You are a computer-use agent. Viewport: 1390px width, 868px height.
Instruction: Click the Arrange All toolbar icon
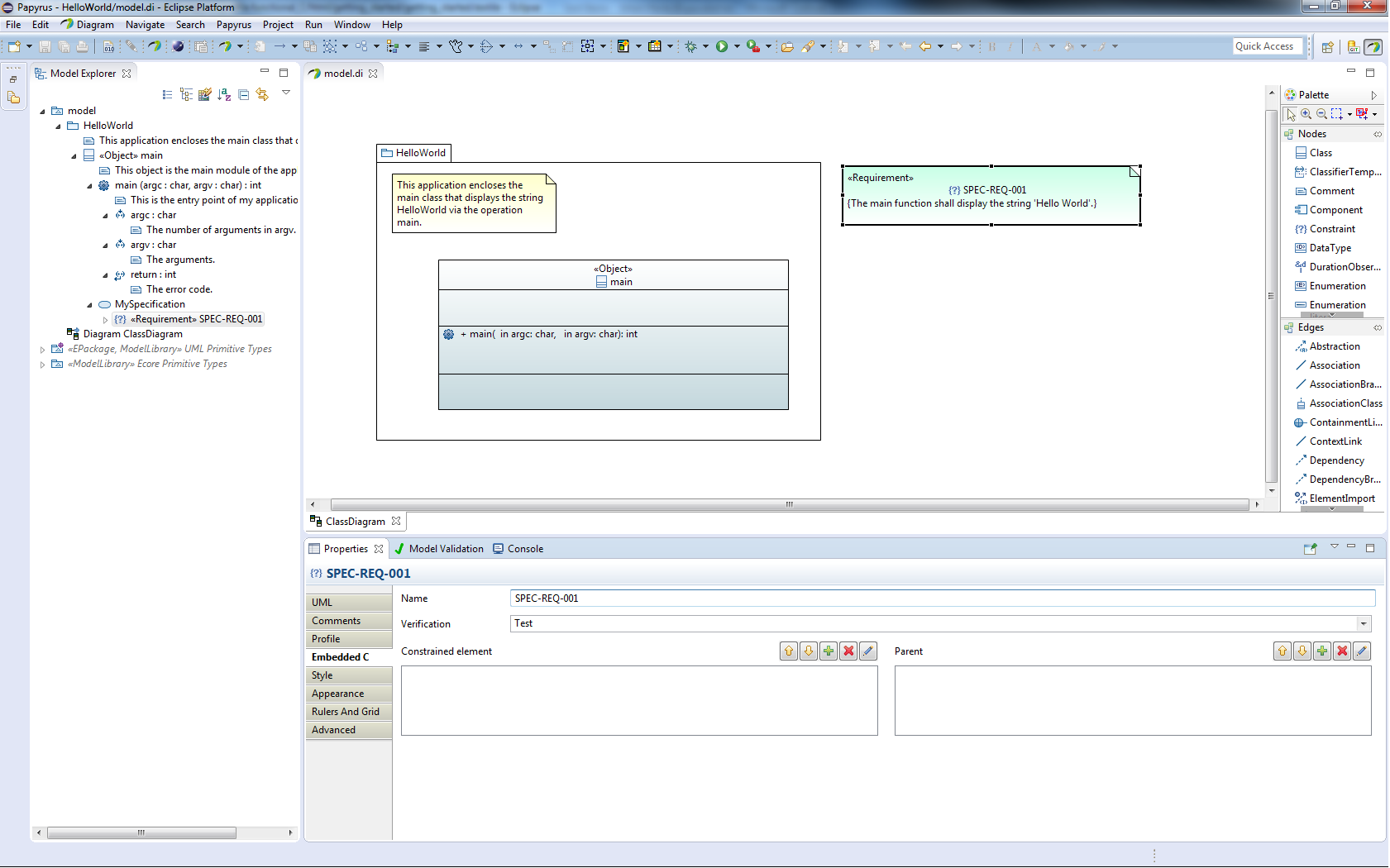tap(361, 46)
